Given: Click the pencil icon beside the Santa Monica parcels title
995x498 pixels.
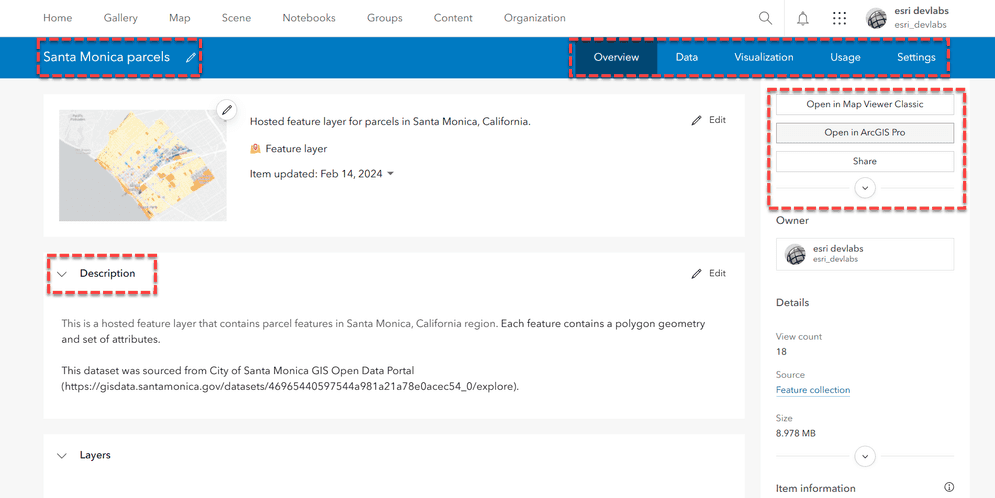Looking at the screenshot, I should point(191,58).
